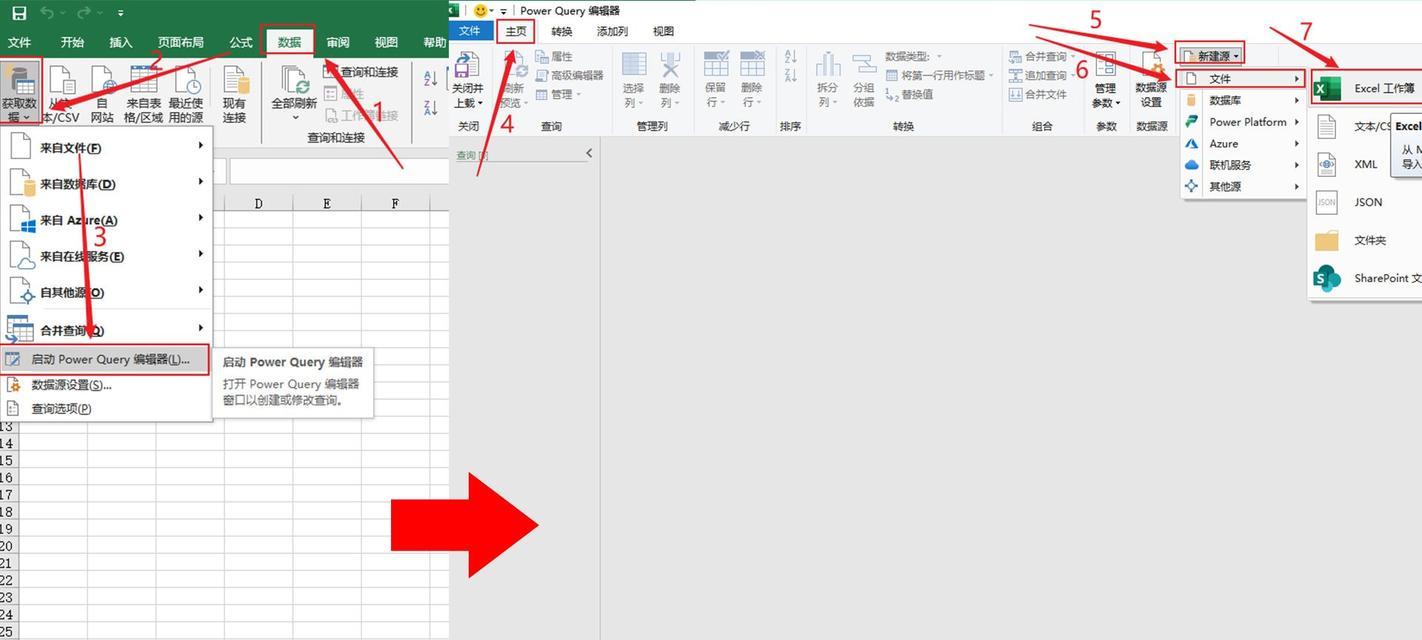Open the 审阅 tab in Excel

tap(338, 42)
